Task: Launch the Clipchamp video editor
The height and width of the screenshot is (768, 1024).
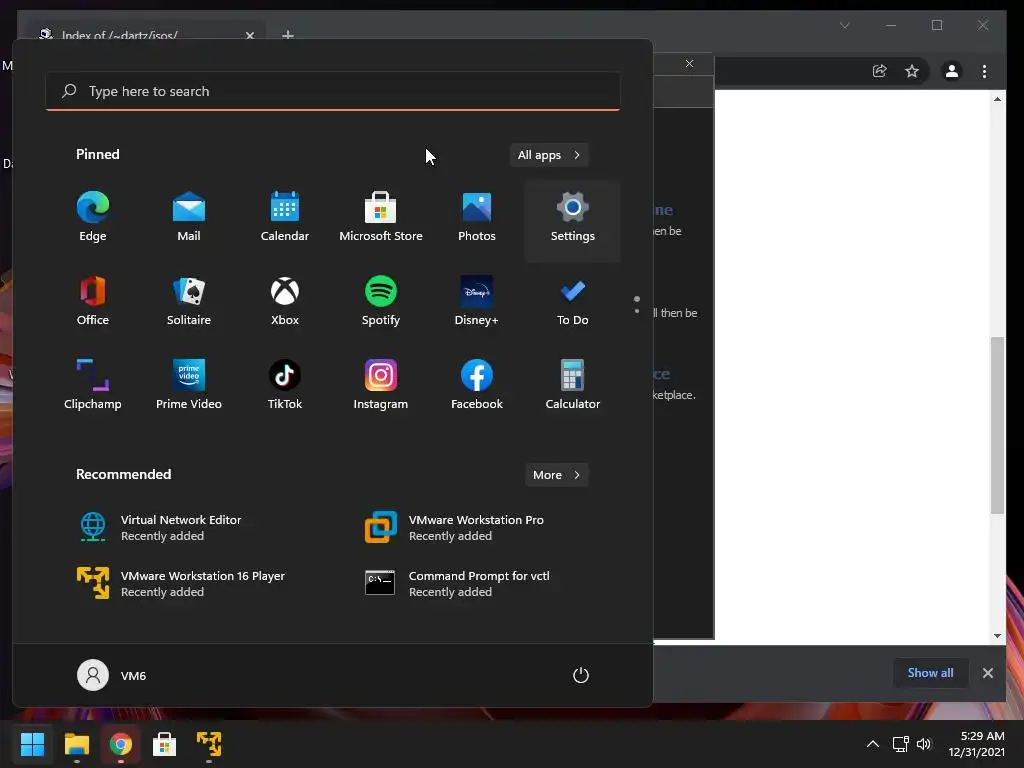Action: tap(93, 385)
